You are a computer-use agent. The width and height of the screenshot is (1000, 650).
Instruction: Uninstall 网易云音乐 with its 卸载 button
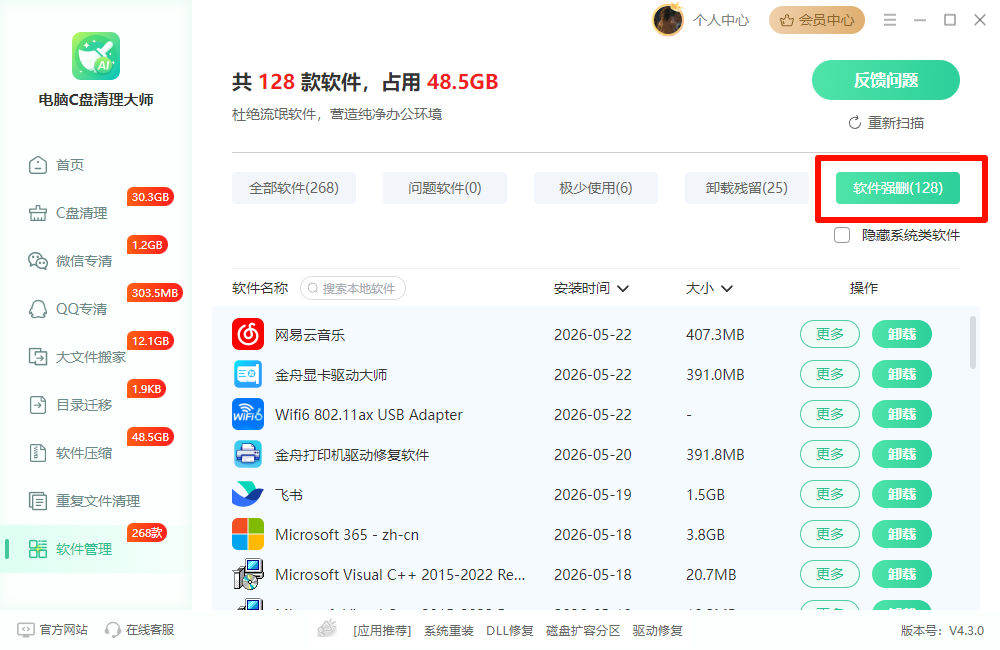click(902, 334)
